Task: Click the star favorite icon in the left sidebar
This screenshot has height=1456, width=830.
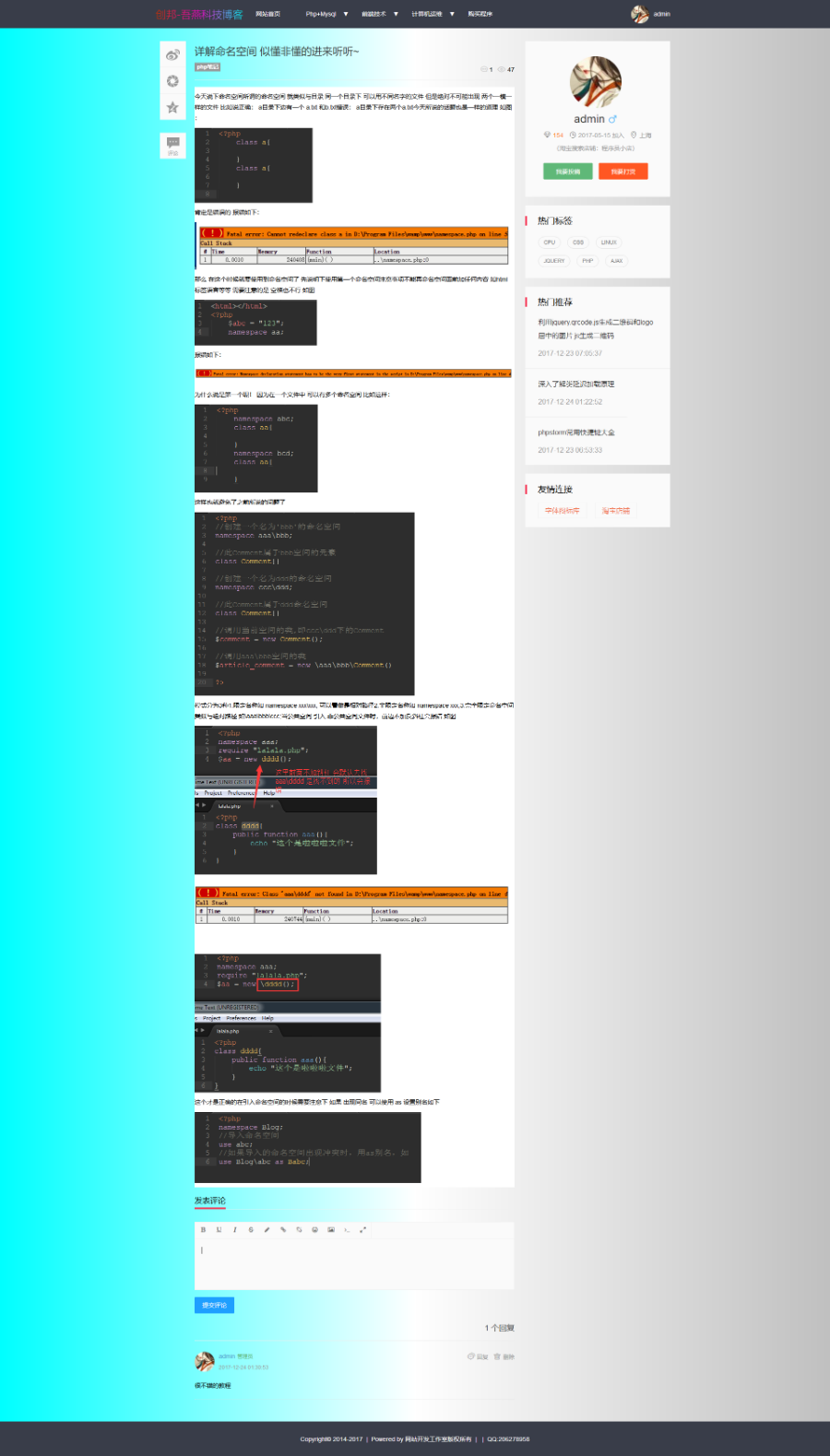Action: point(172,108)
